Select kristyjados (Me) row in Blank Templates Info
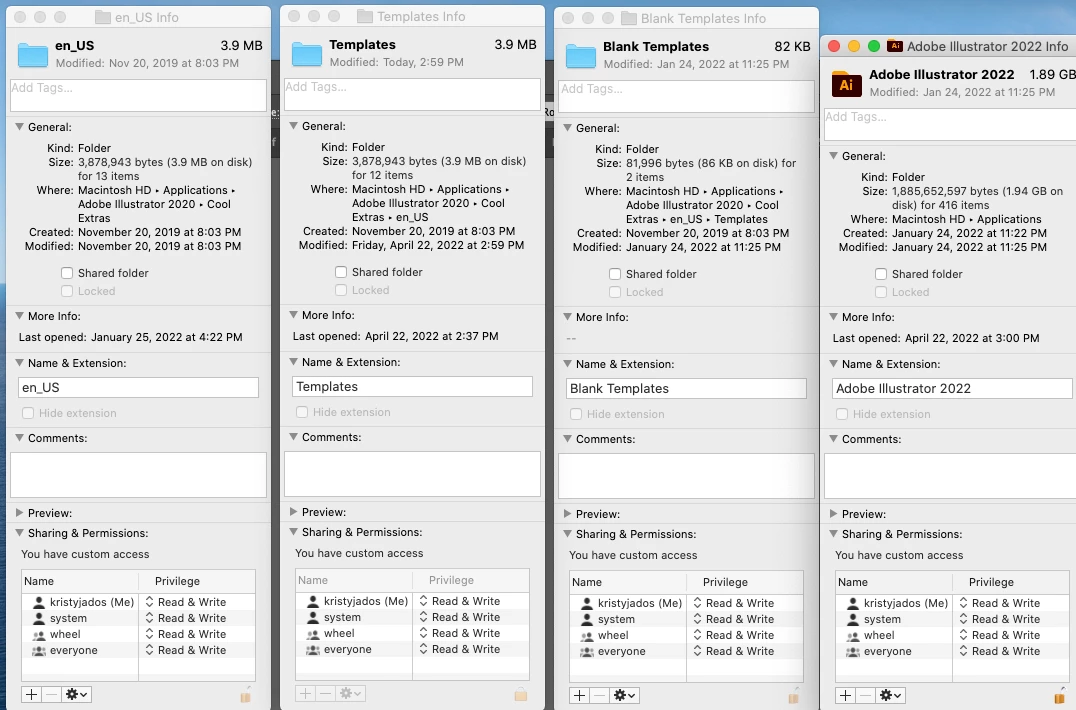The width and height of the screenshot is (1076, 710). 686,604
